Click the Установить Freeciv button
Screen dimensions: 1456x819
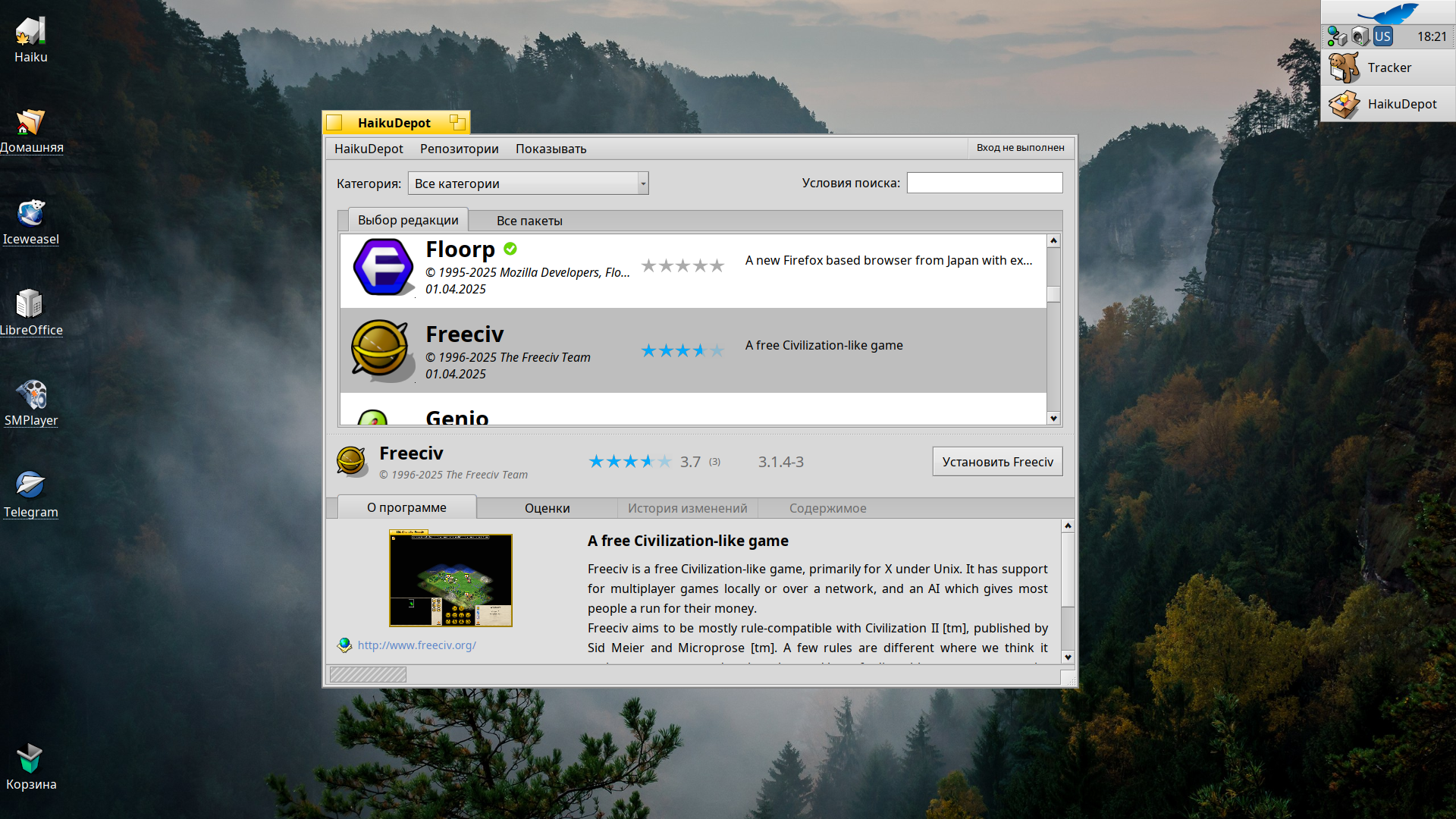tap(997, 462)
